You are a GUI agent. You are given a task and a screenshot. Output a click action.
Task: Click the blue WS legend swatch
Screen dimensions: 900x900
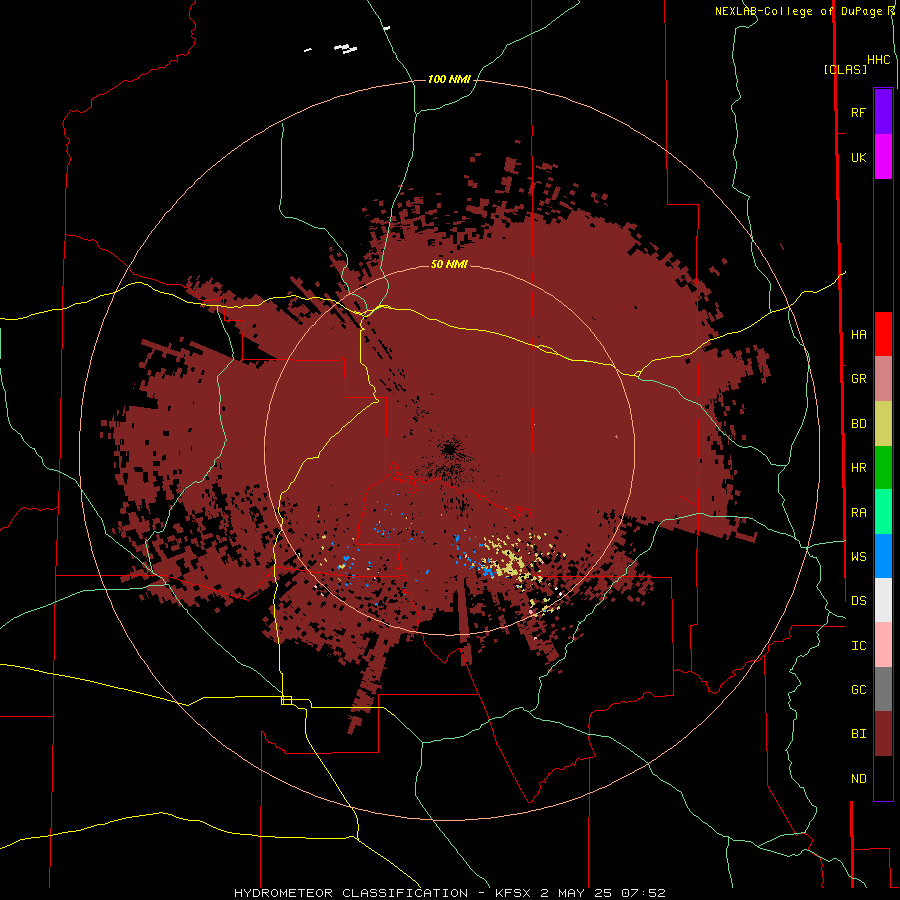pos(883,556)
